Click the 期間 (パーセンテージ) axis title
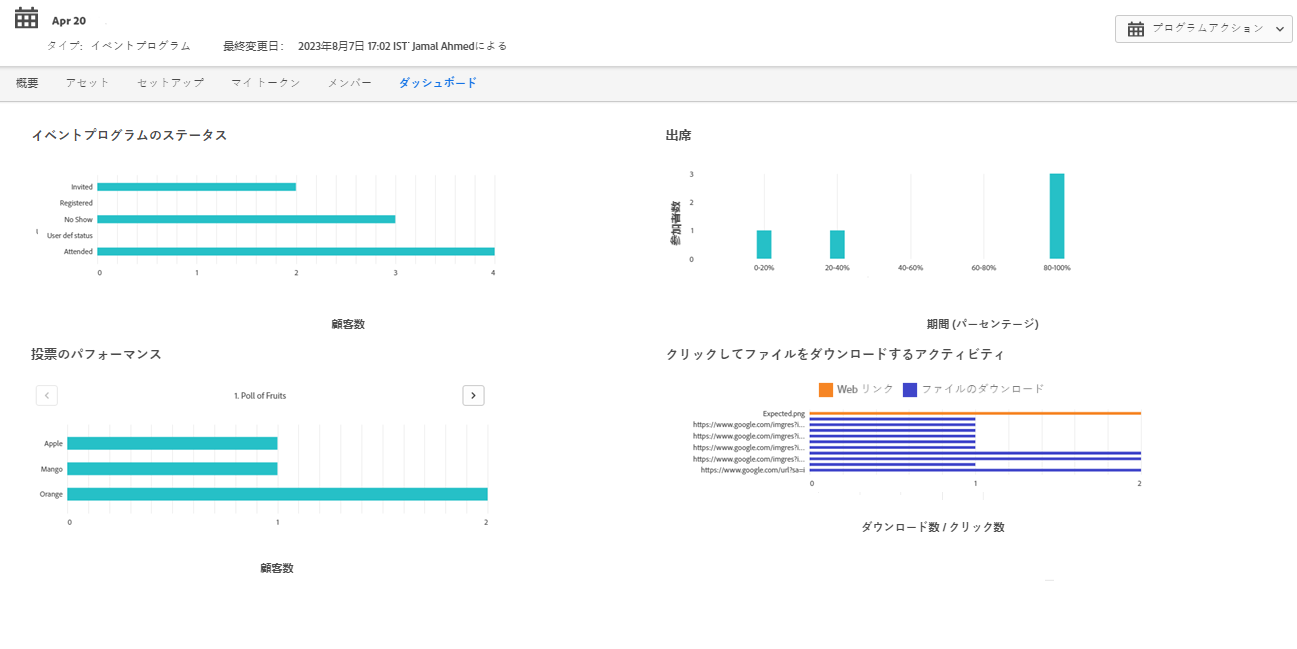The image size is (1297, 649). point(982,324)
